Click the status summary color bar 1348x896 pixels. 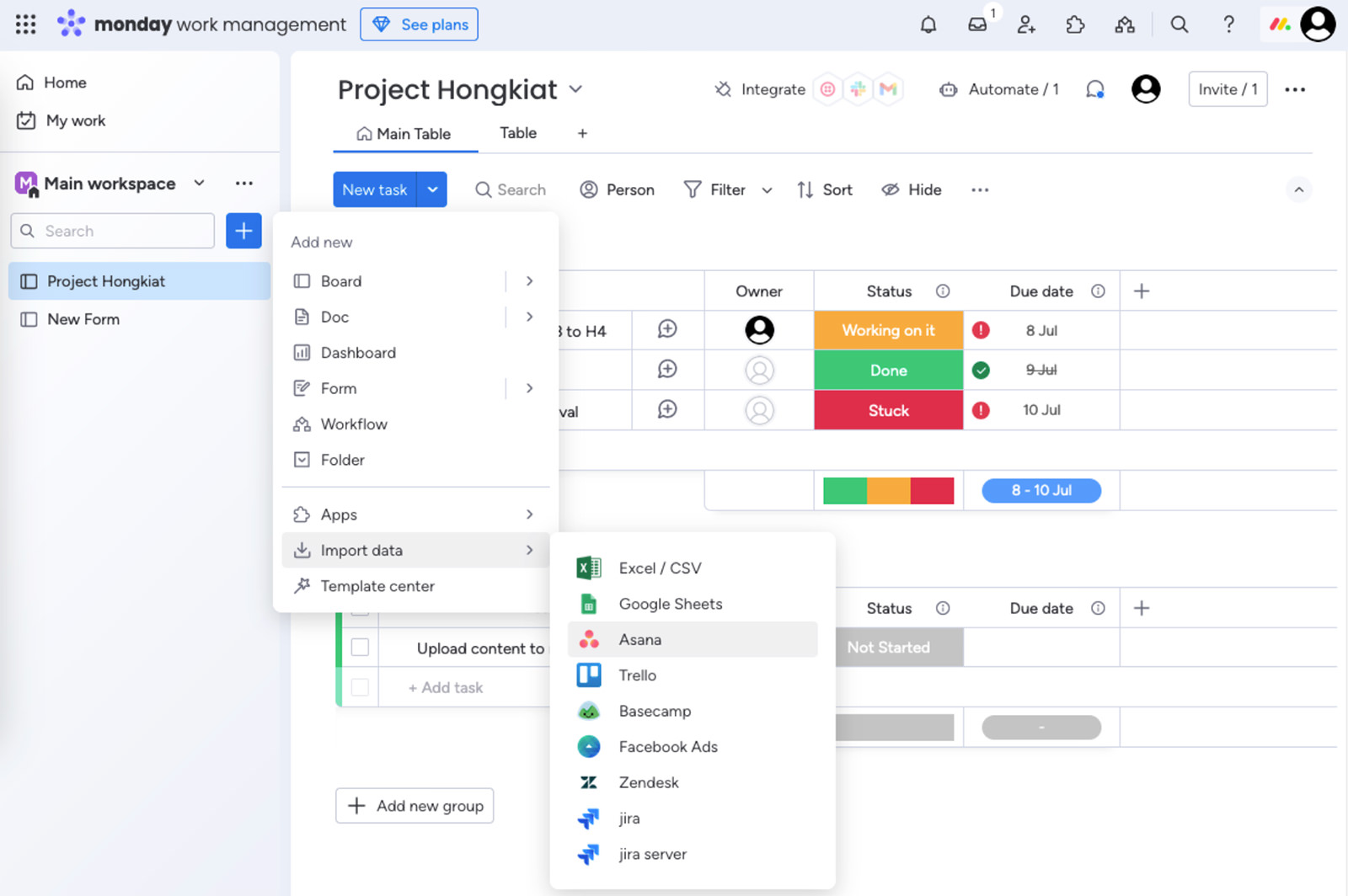click(888, 490)
